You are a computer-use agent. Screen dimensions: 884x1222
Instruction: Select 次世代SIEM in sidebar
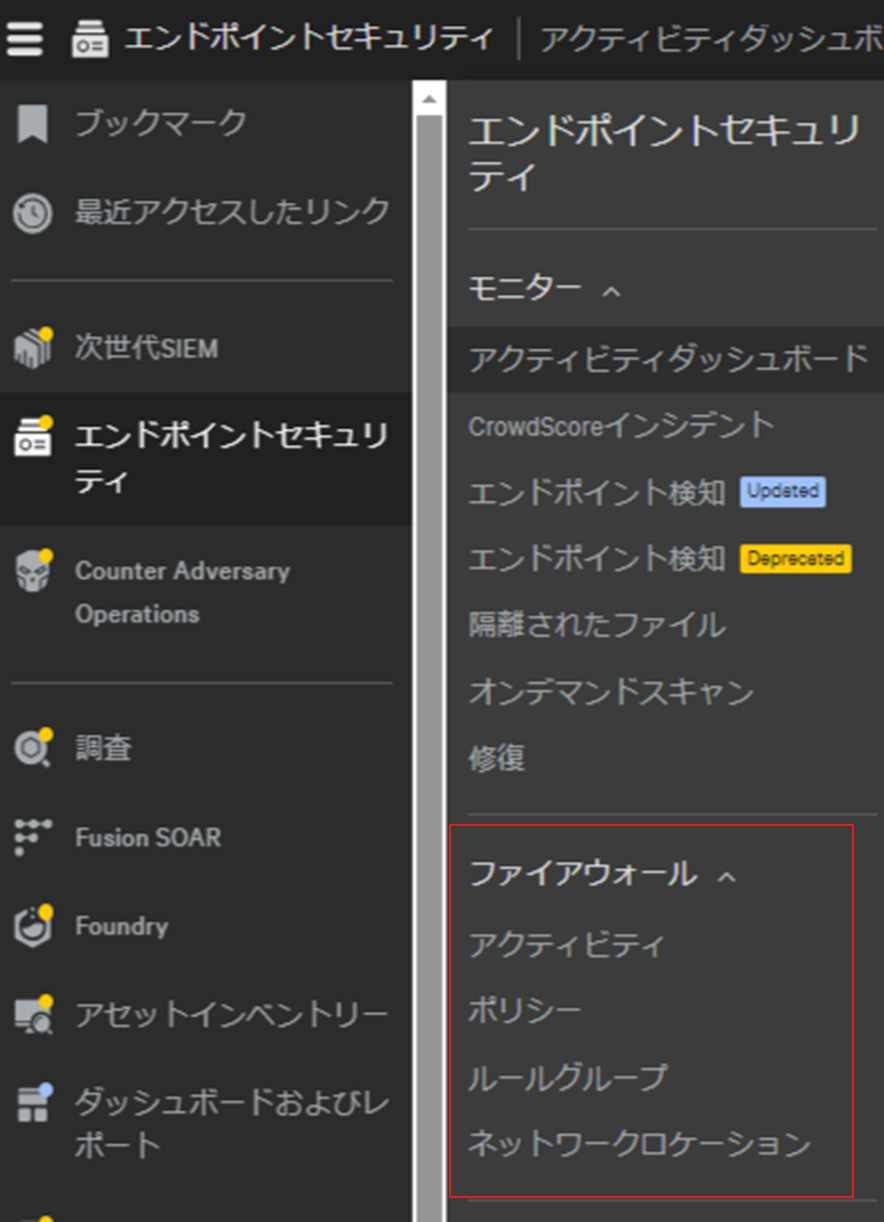[146, 348]
